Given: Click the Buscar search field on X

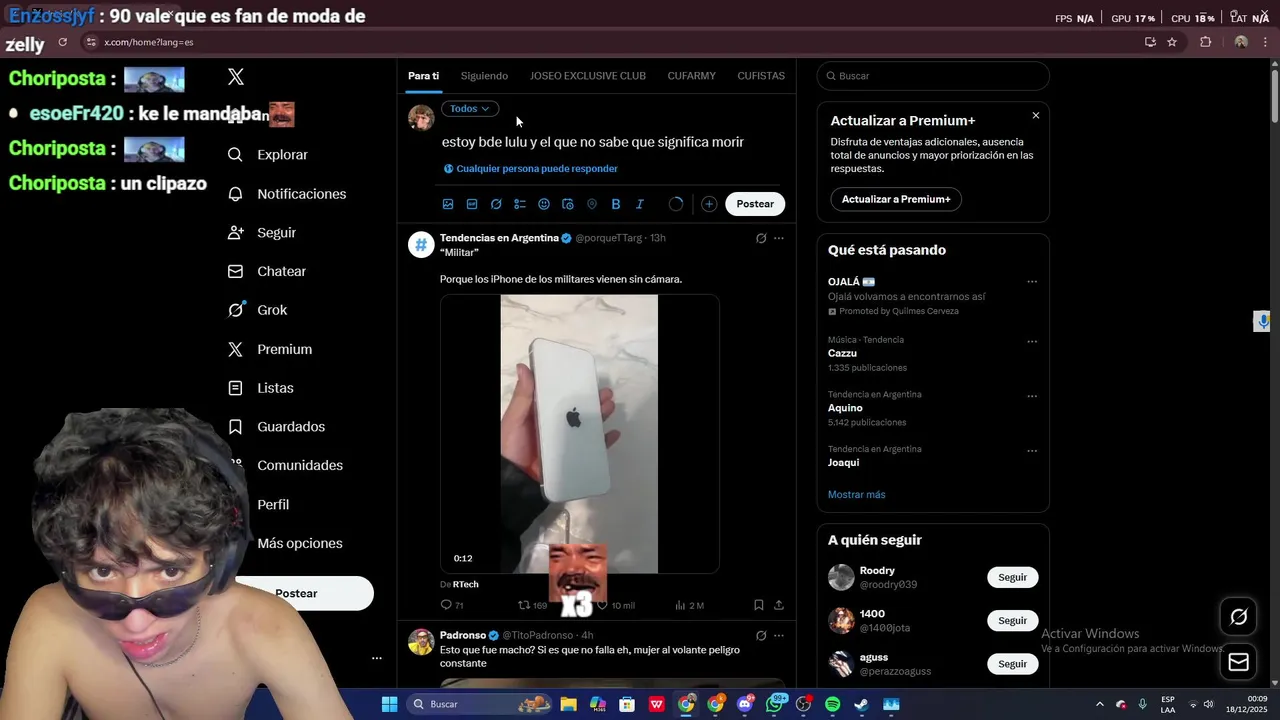Looking at the screenshot, I should (933, 76).
